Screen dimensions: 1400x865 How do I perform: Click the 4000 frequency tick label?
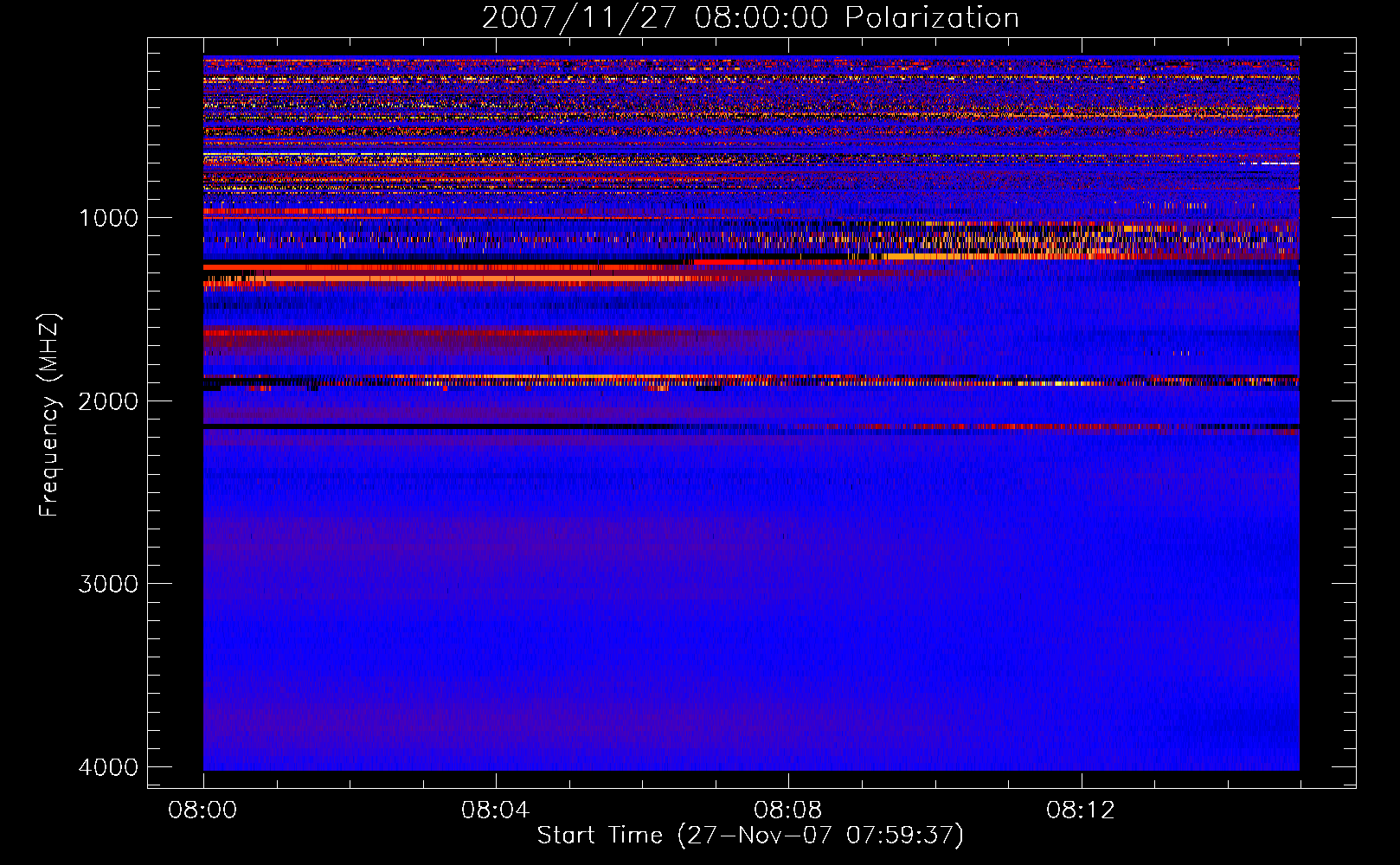109,767
